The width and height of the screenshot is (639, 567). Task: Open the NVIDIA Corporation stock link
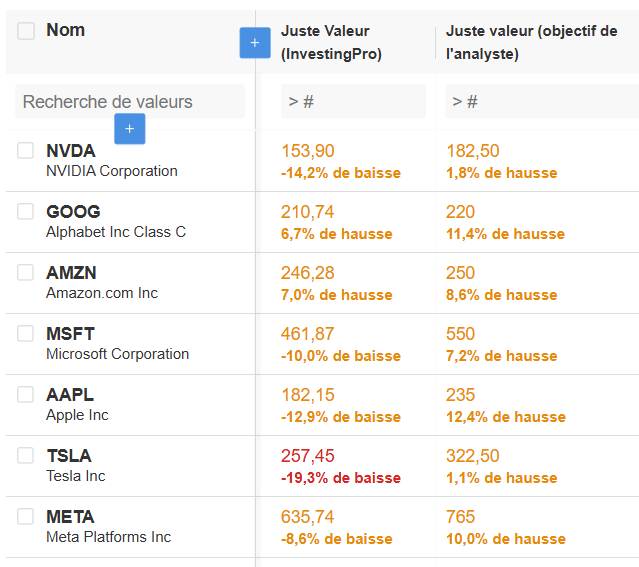[112, 171]
